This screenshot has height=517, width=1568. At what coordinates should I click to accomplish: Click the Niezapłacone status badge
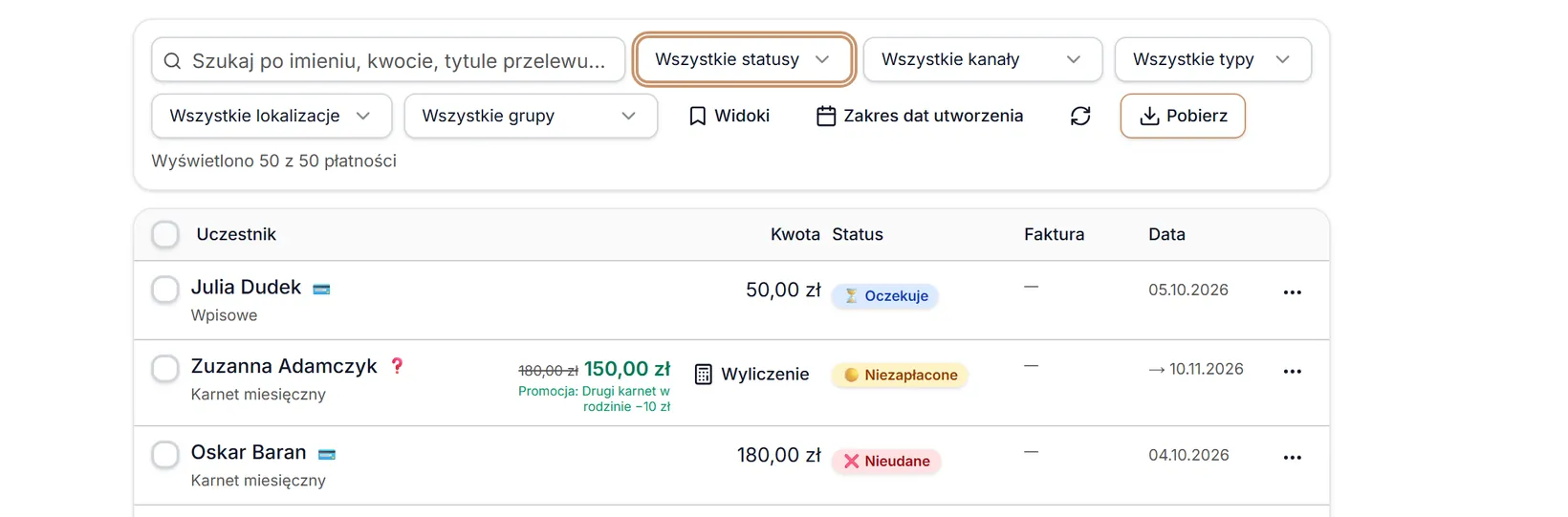pyautogui.click(x=900, y=376)
